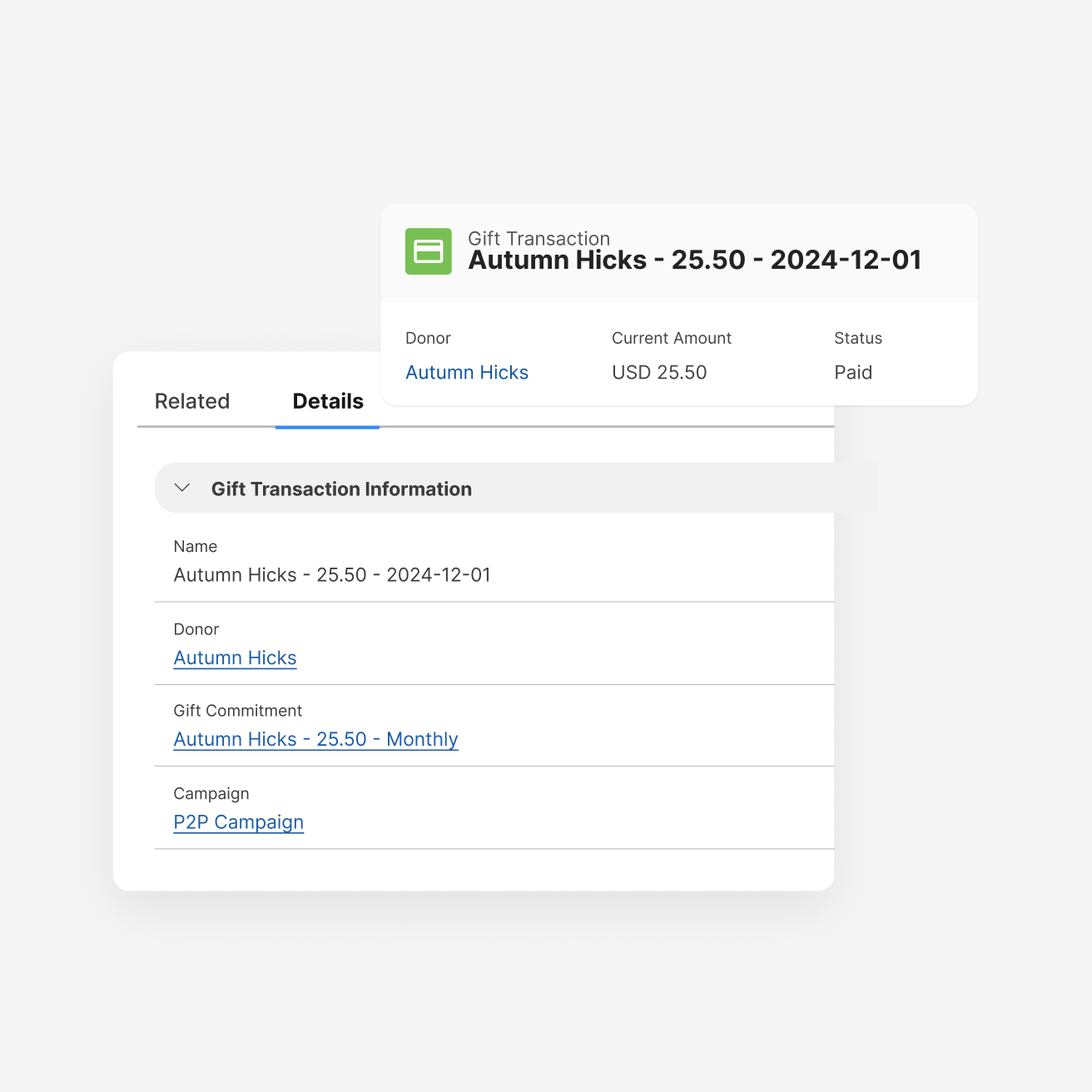The width and height of the screenshot is (1092, 1092).
Task: Click the record title Autumn Hicks - 25.50 - 2024-12-01 in header
Action: coord(695,260)
